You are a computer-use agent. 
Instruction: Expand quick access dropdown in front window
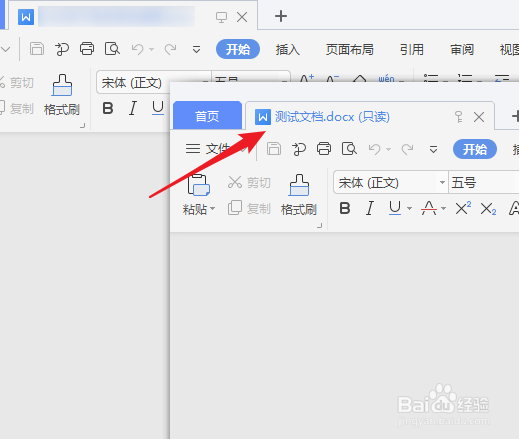433,150
